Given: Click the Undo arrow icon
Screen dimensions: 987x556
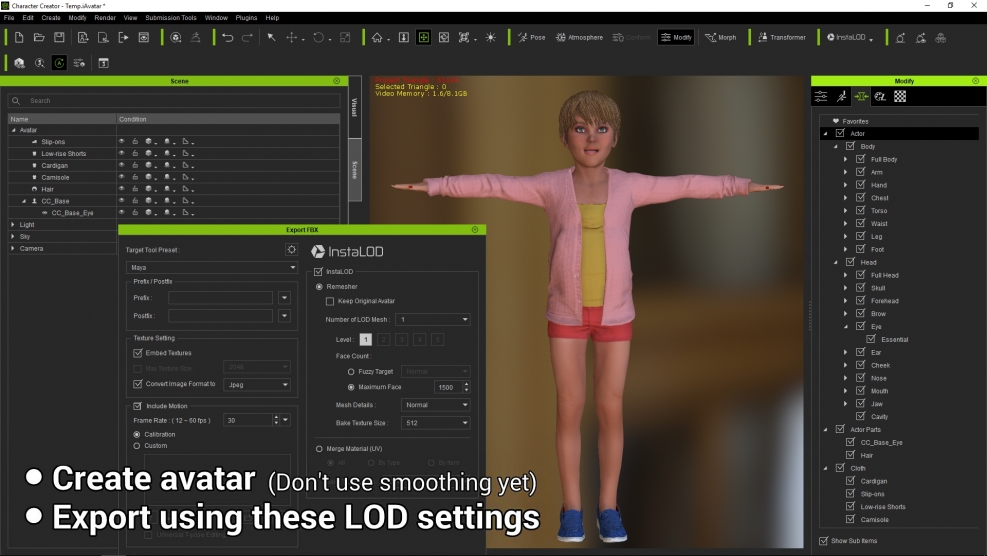Looking at the screenshot, I should [228, 37].
